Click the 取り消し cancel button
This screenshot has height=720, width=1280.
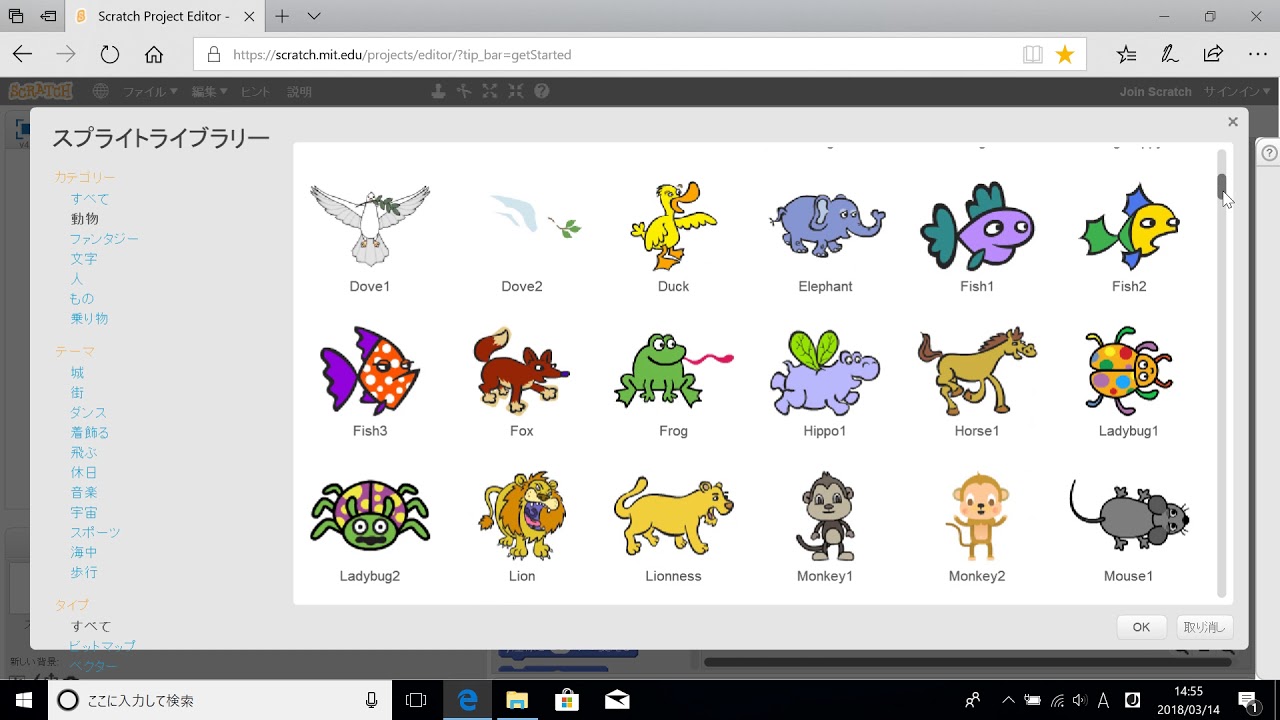[x=1204, y=627]
